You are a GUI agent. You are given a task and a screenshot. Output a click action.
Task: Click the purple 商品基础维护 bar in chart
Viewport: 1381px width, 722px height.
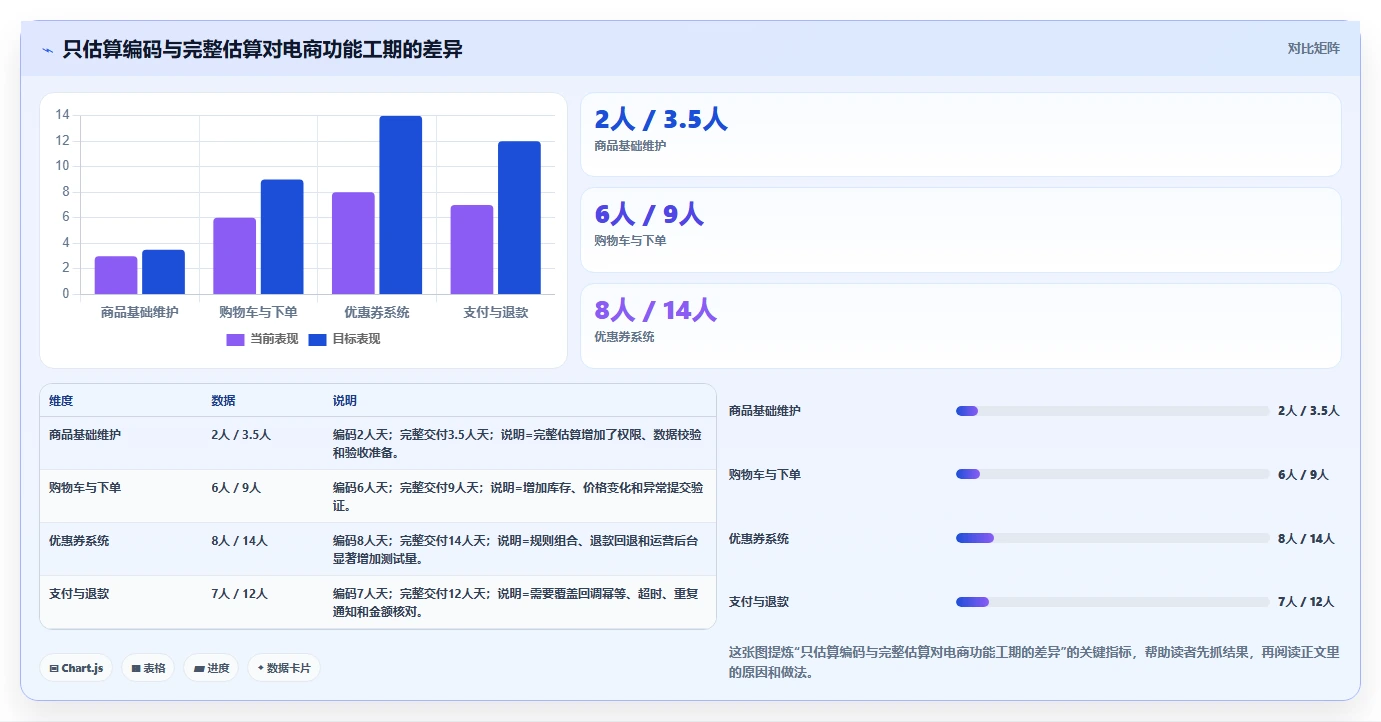(x=116, y=275)
